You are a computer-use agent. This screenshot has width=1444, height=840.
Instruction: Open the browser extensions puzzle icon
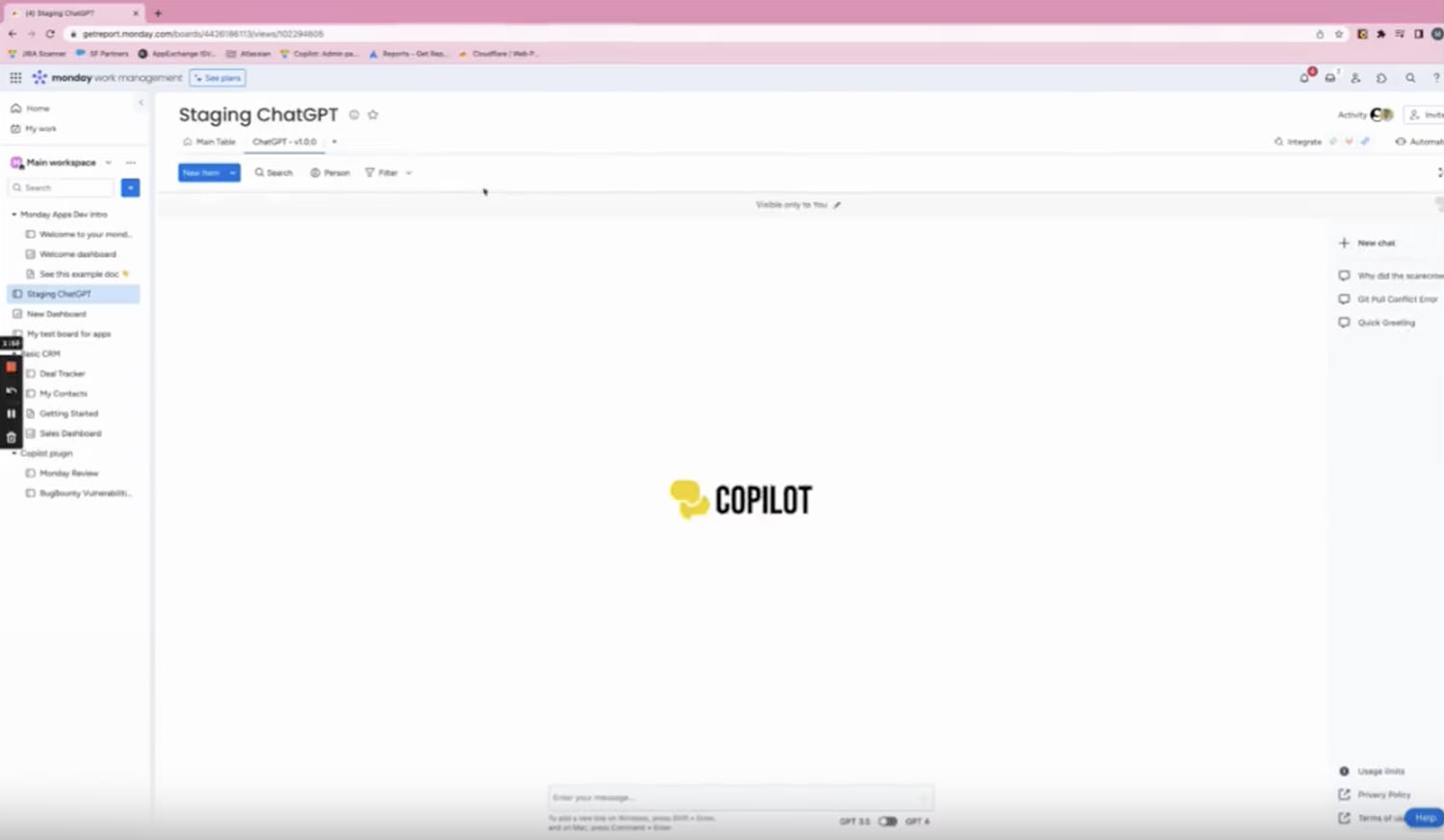click(x=1381, y=34)
